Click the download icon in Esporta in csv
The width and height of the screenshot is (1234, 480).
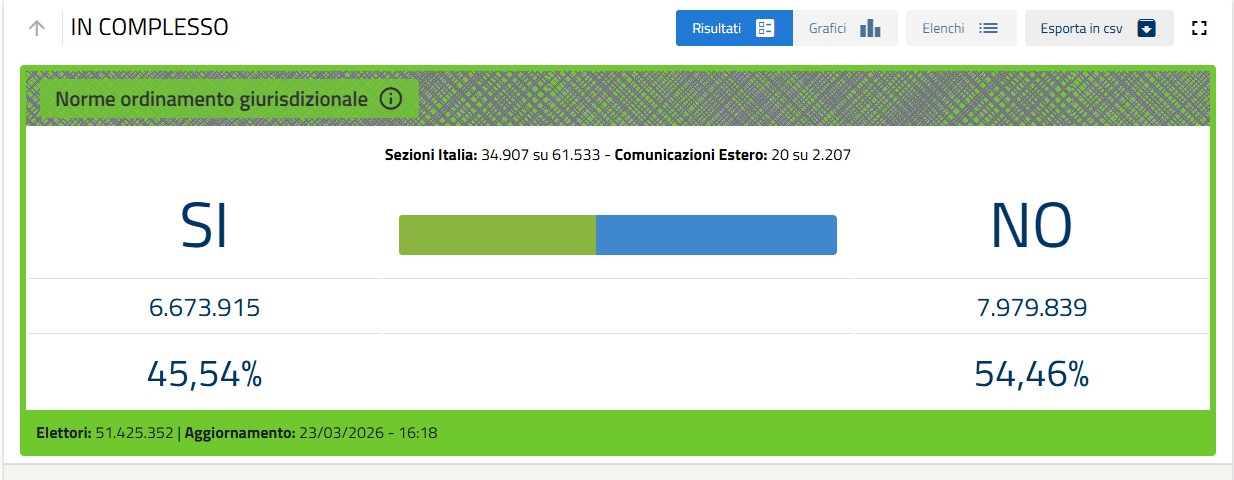(x=1147, y=28)
